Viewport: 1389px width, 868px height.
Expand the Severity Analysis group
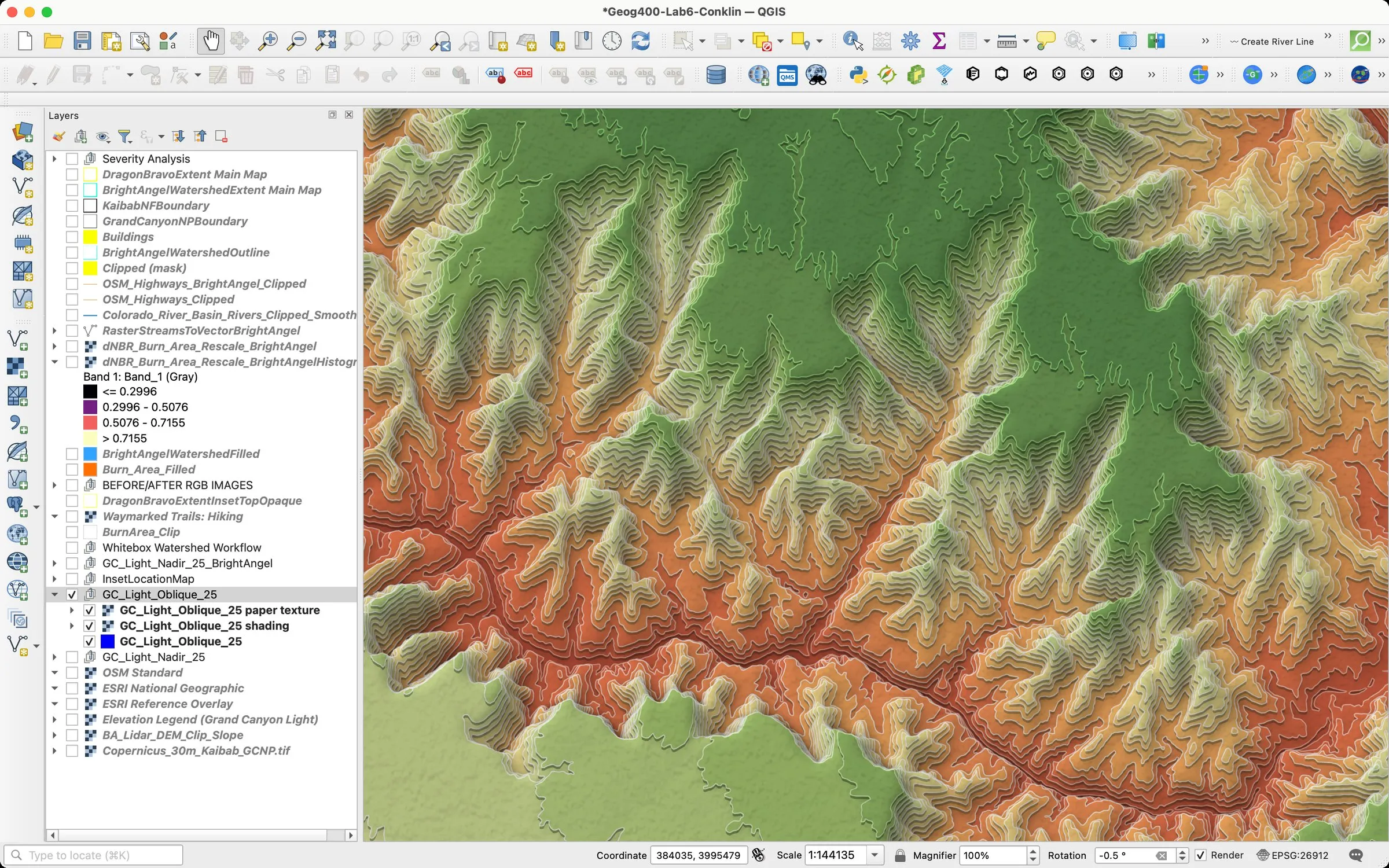54,159
